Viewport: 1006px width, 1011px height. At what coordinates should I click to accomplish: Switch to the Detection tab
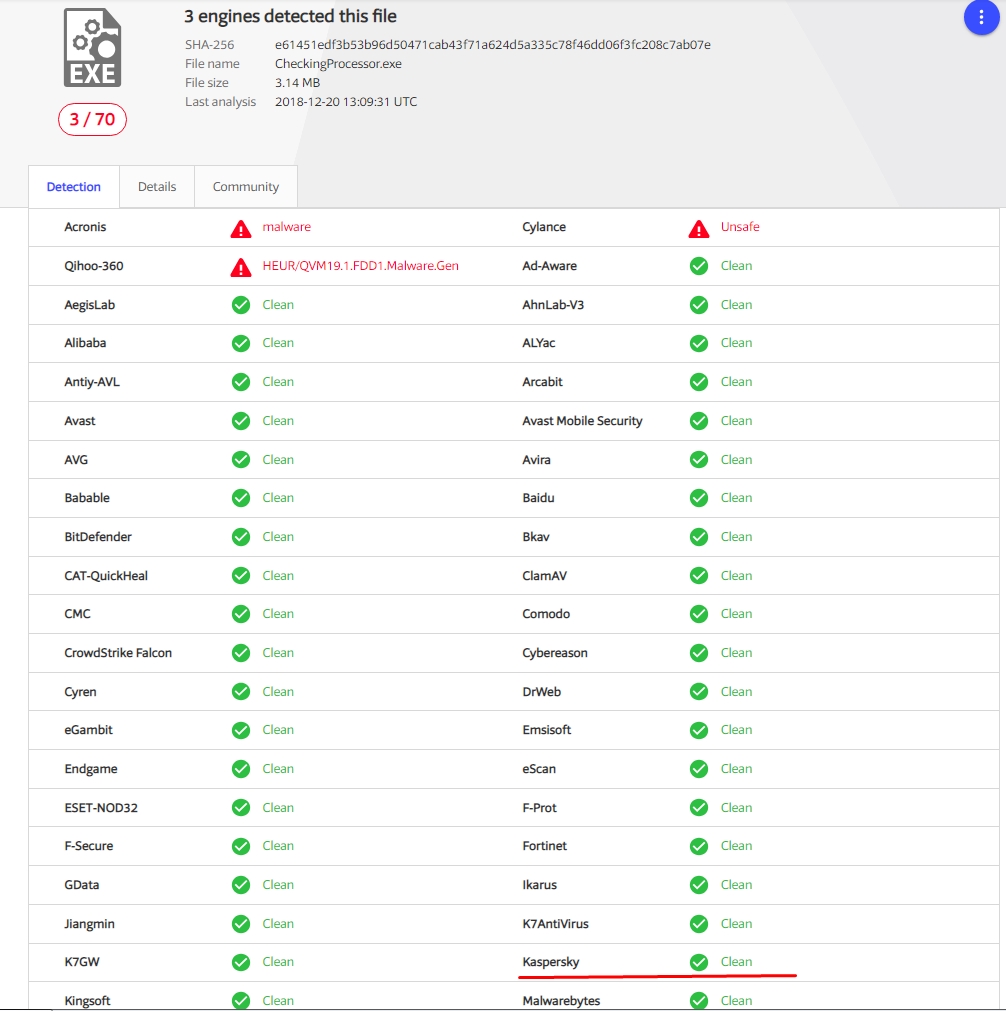74,186
